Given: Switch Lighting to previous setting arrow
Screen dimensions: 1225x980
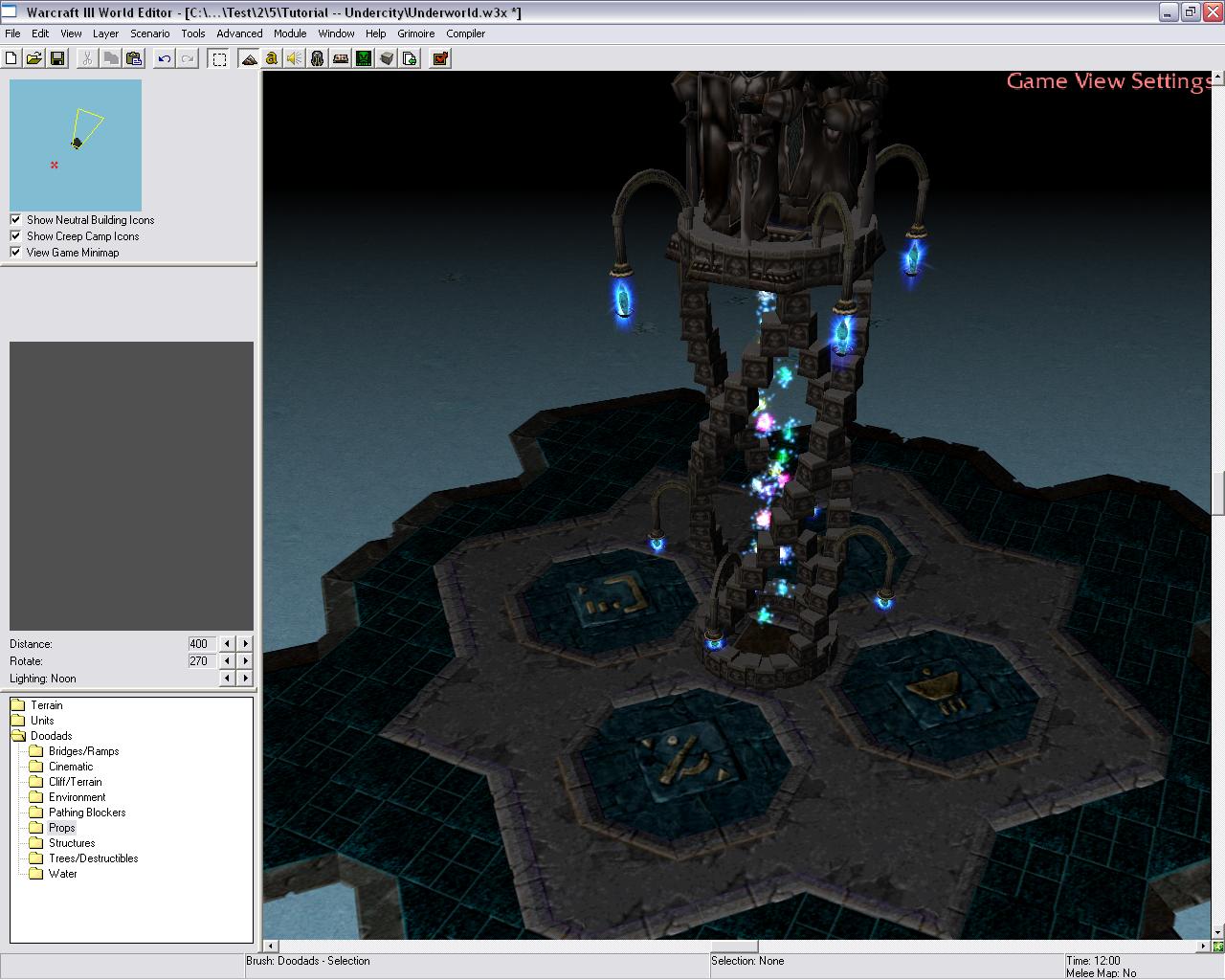Looking at the screenshot, I should tap(227, 679).
